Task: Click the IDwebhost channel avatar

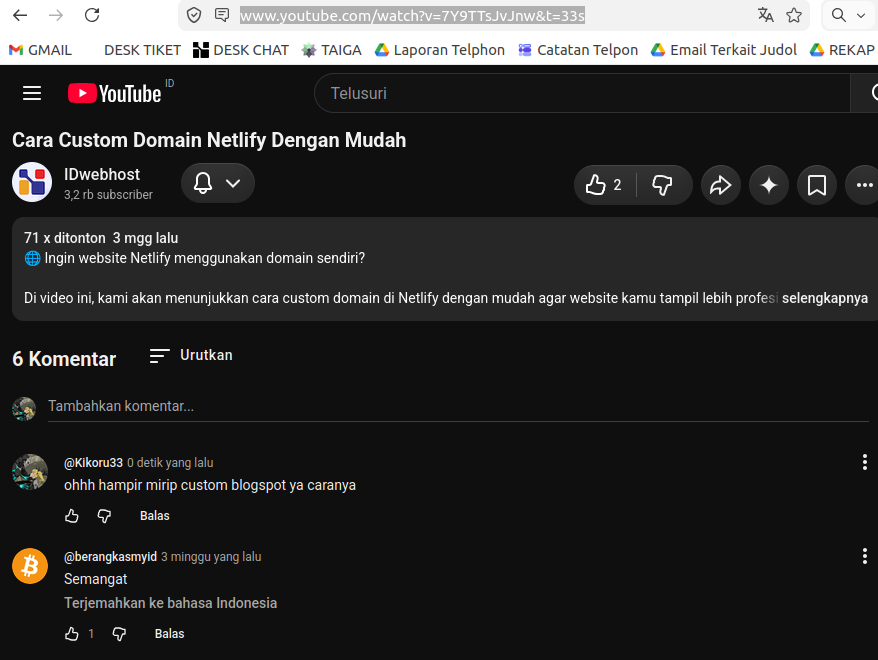Action: [32, 182]
